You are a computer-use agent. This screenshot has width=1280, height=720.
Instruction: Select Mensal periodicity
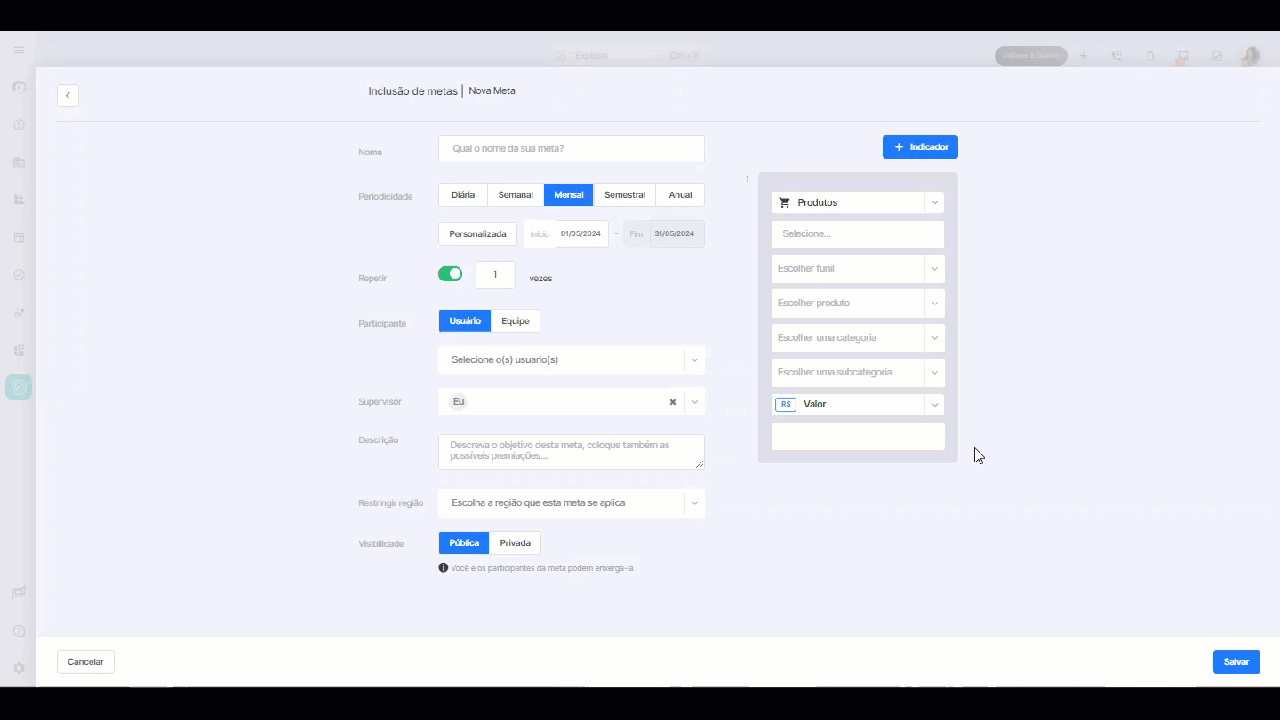pos(569,195)
